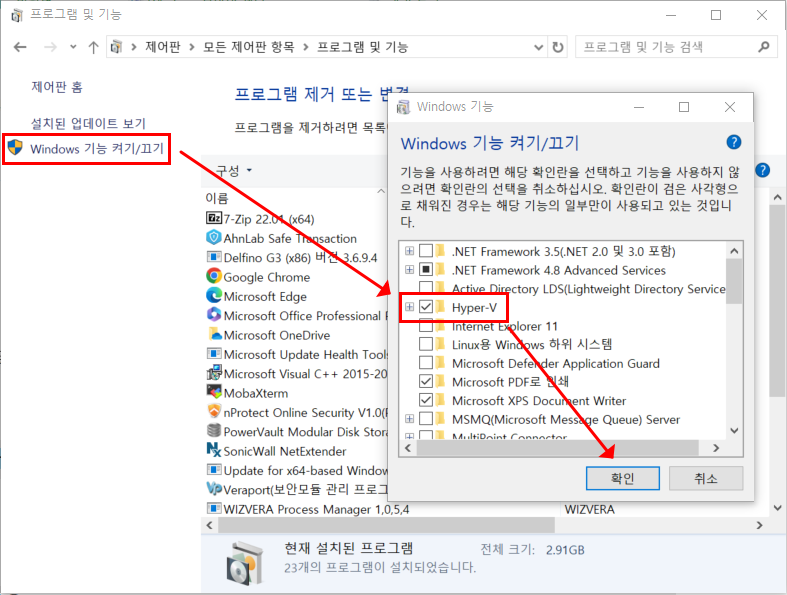Click the nProtect Online Security icon

[214, 411]
